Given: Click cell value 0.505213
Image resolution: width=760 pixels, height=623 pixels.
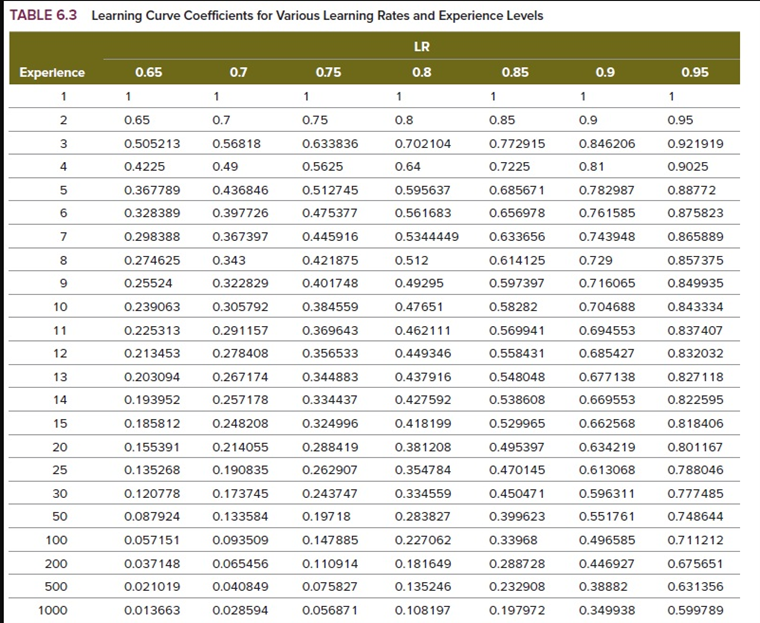Looking at the screenshot, I should (x=152, y=144).
